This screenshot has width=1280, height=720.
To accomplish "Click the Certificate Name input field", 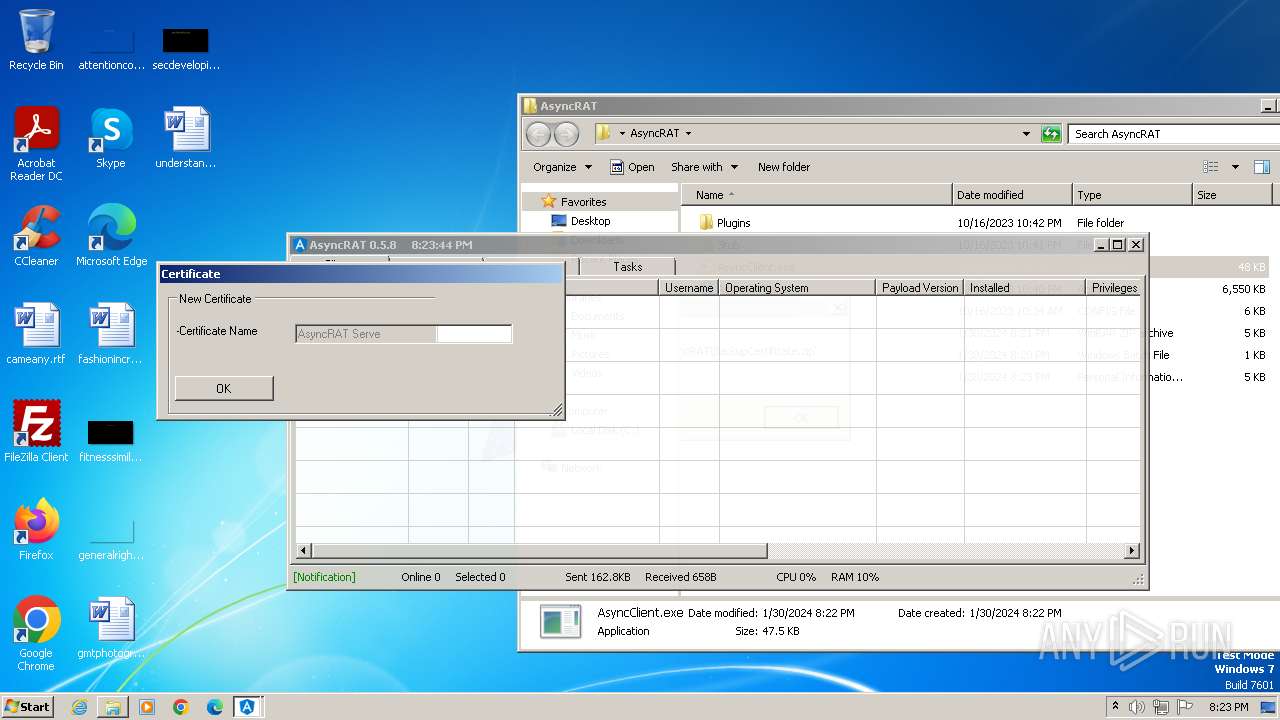I will [x=404, y=334].
